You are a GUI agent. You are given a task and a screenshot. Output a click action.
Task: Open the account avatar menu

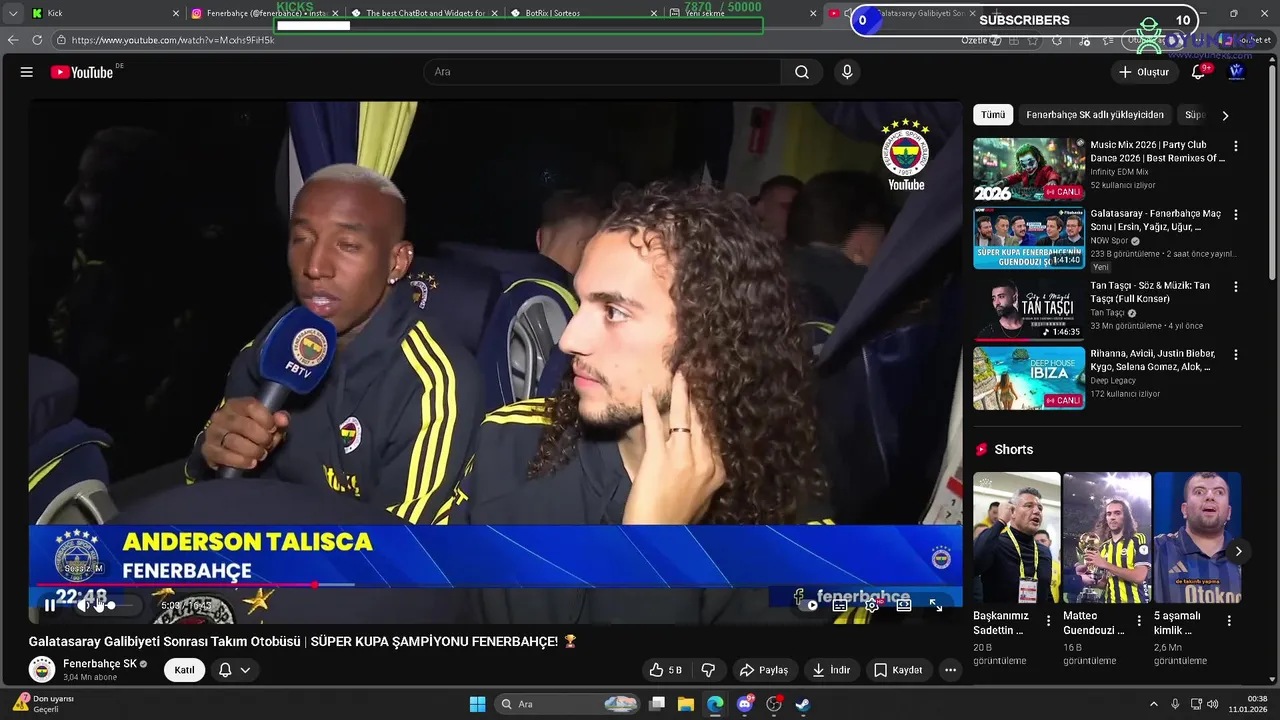(x=1237, y=72)
